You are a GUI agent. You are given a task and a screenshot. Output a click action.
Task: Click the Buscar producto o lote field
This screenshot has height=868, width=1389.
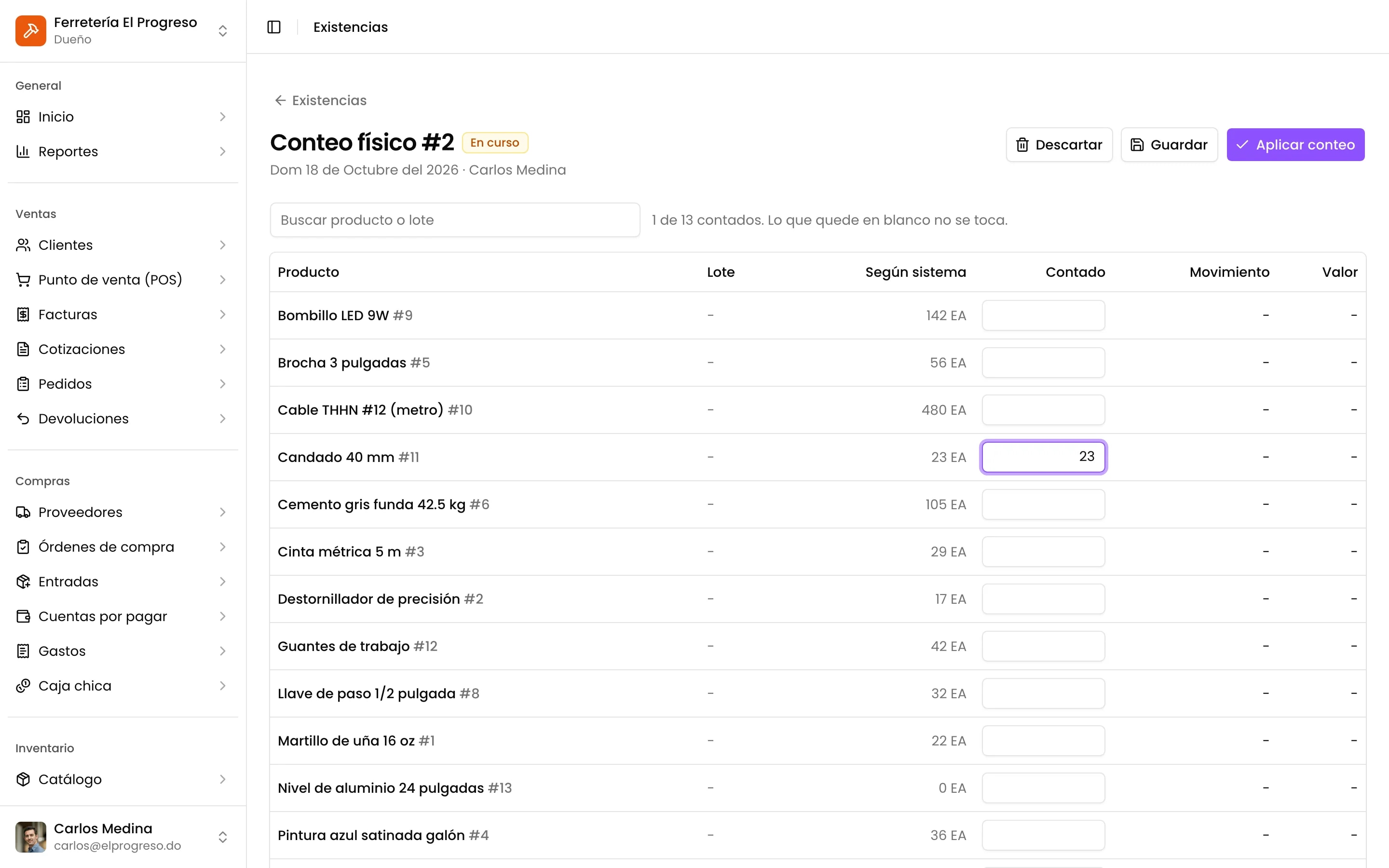[455, 220]
